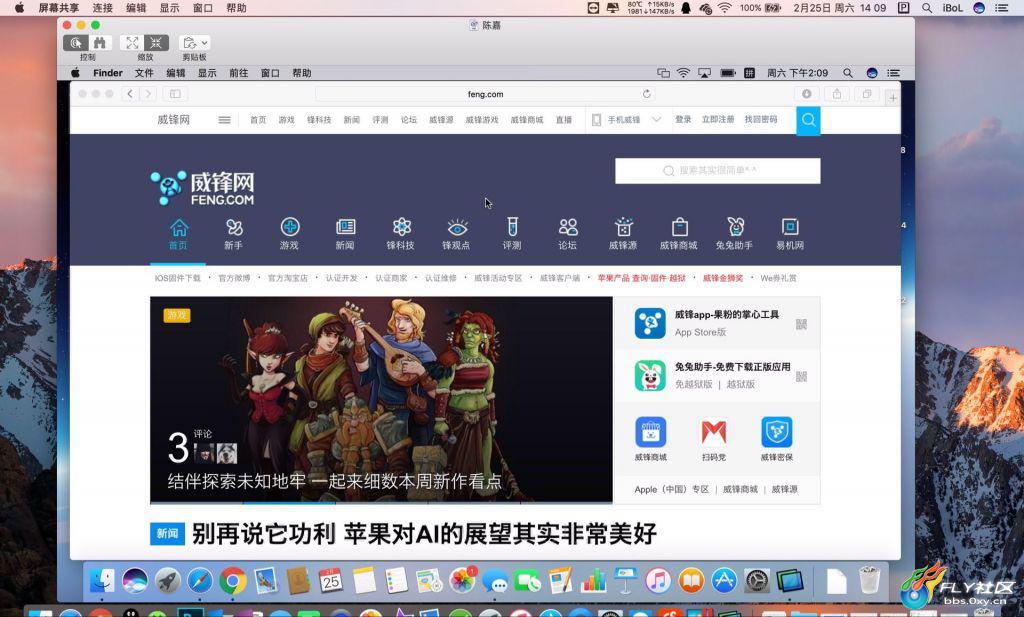The width and height of the screenshot is (1024, 617).
Task: Open Safari downloads button
Action: coord(807,94)
